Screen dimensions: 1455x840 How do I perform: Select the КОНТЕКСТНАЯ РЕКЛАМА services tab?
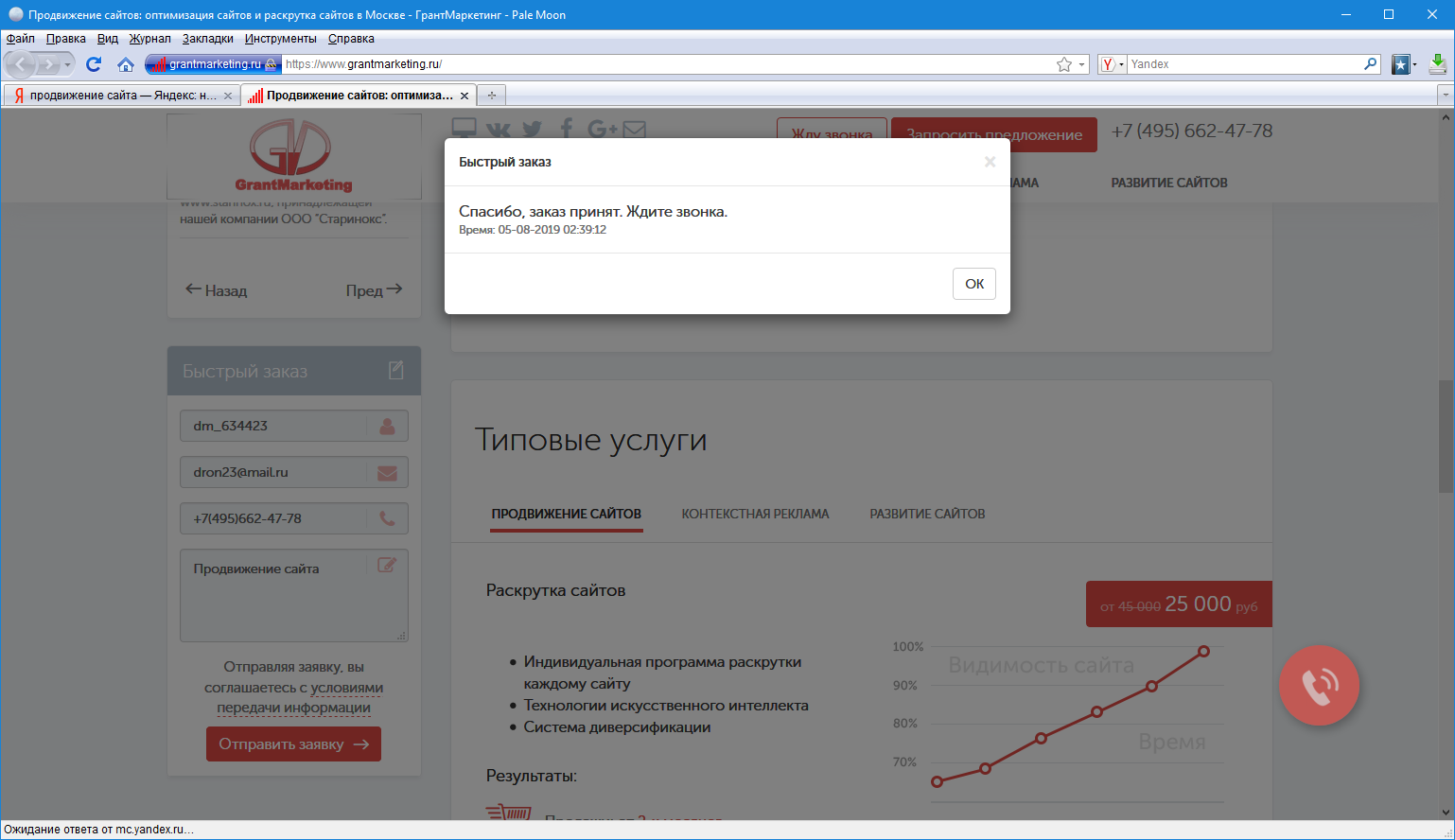click(x=755, y=514)
